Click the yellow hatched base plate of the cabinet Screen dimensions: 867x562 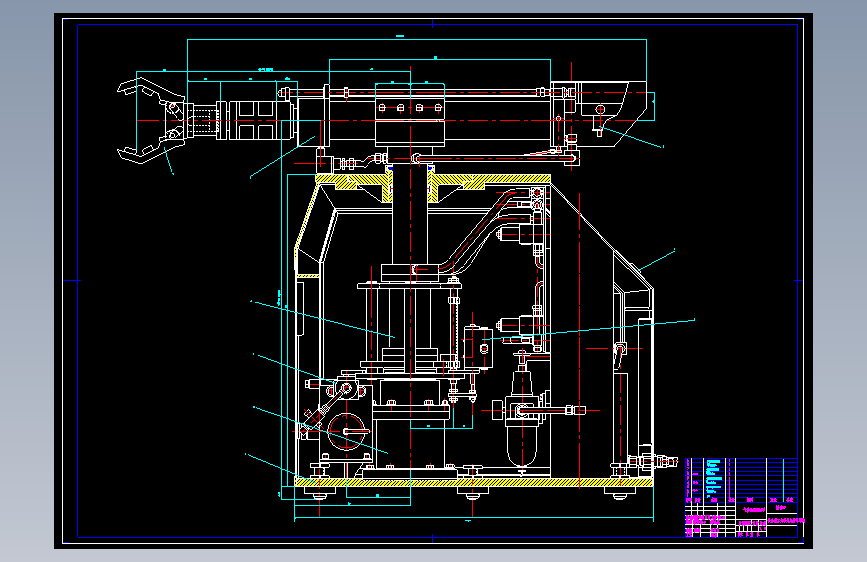(474, 482)
